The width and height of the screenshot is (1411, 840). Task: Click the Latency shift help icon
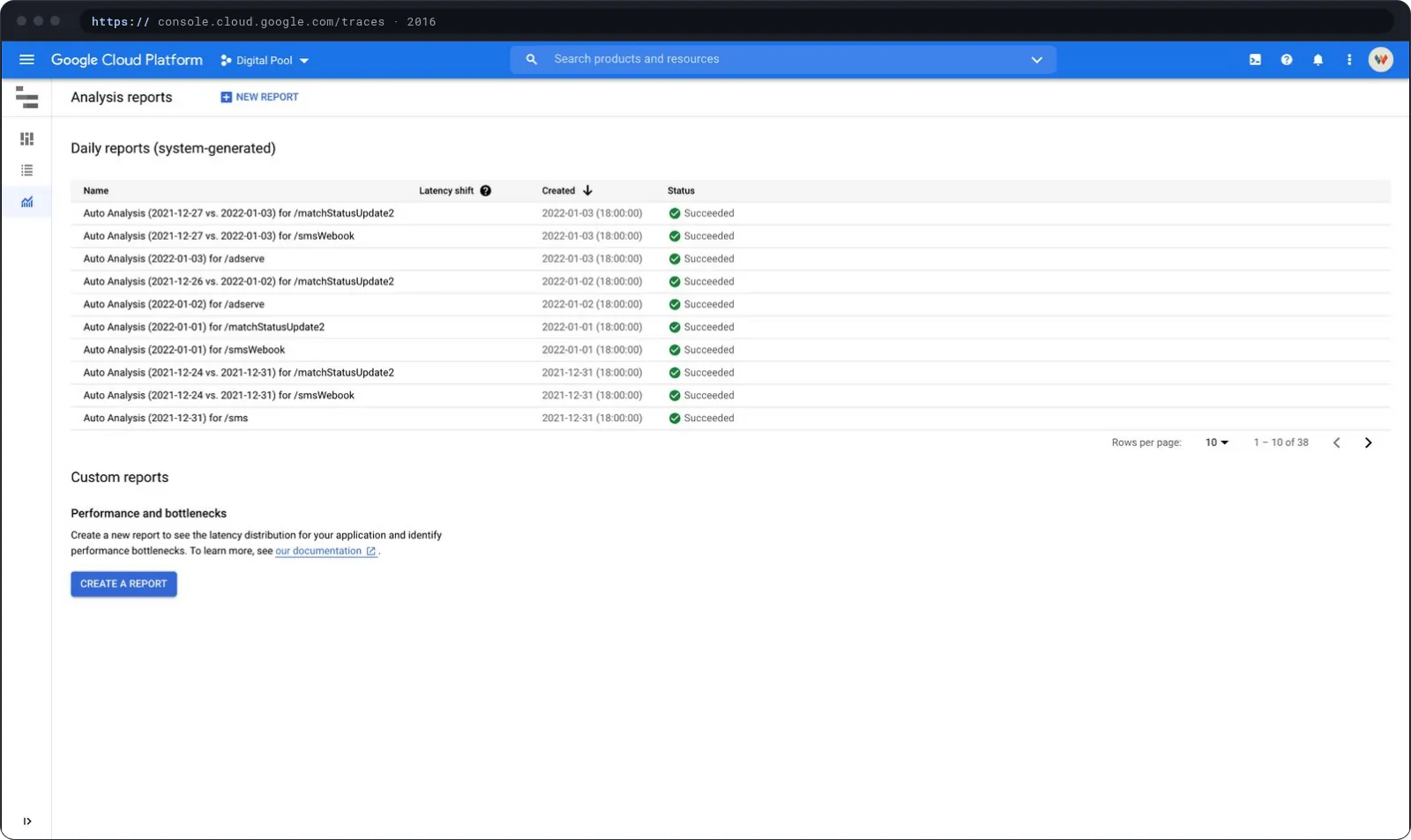[x=486, y=190]
